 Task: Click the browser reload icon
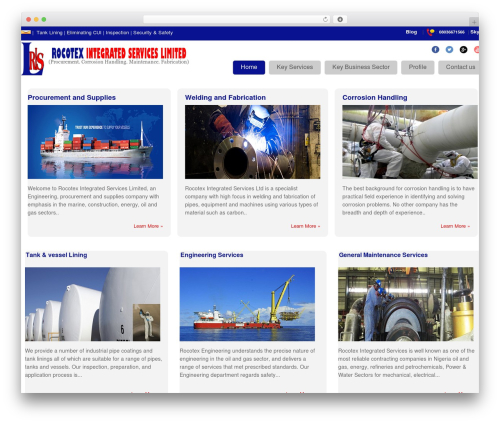coord(325,19)
